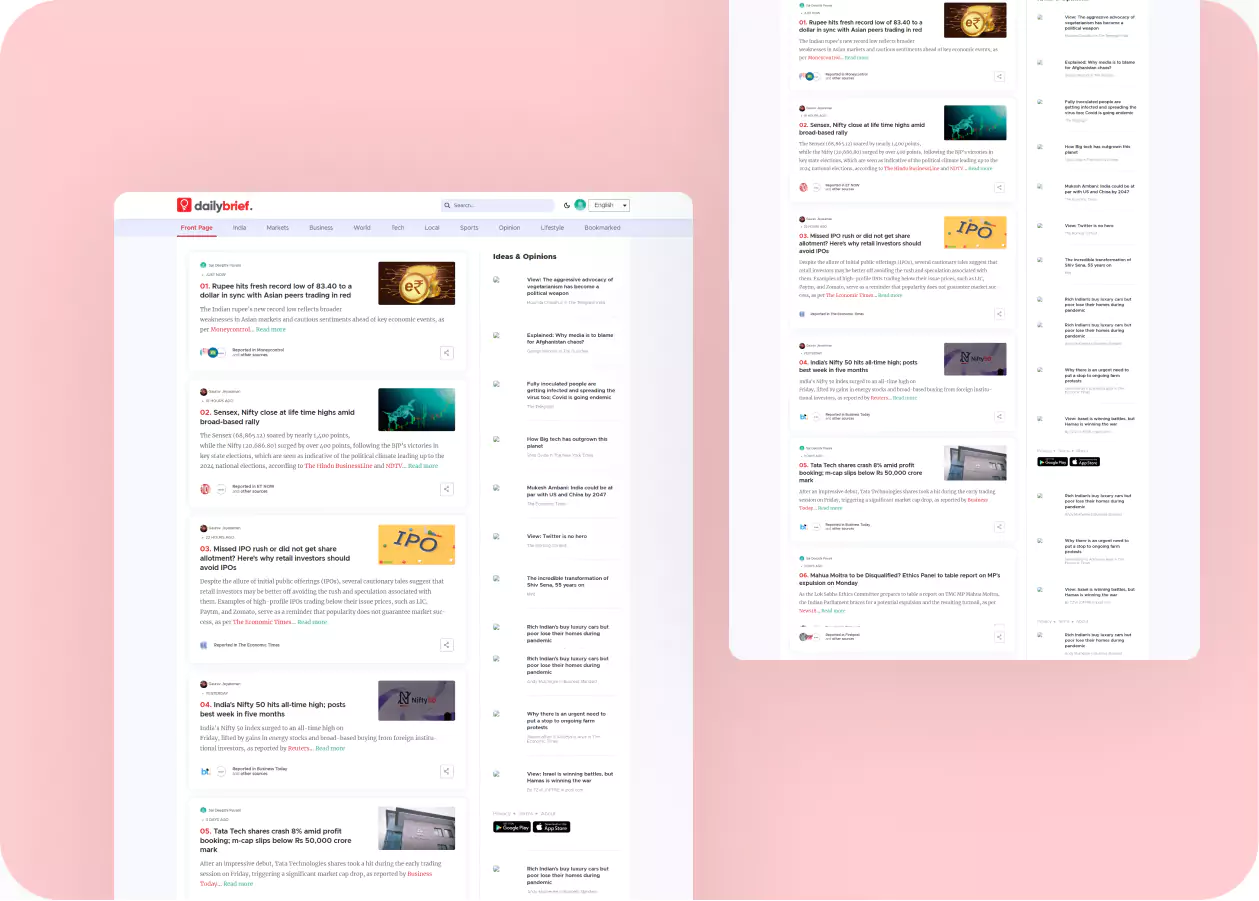Viewport: 1259px width, 901px height.
Task: Share the Mahua Moitra story in back window
Action: point(999,636)
